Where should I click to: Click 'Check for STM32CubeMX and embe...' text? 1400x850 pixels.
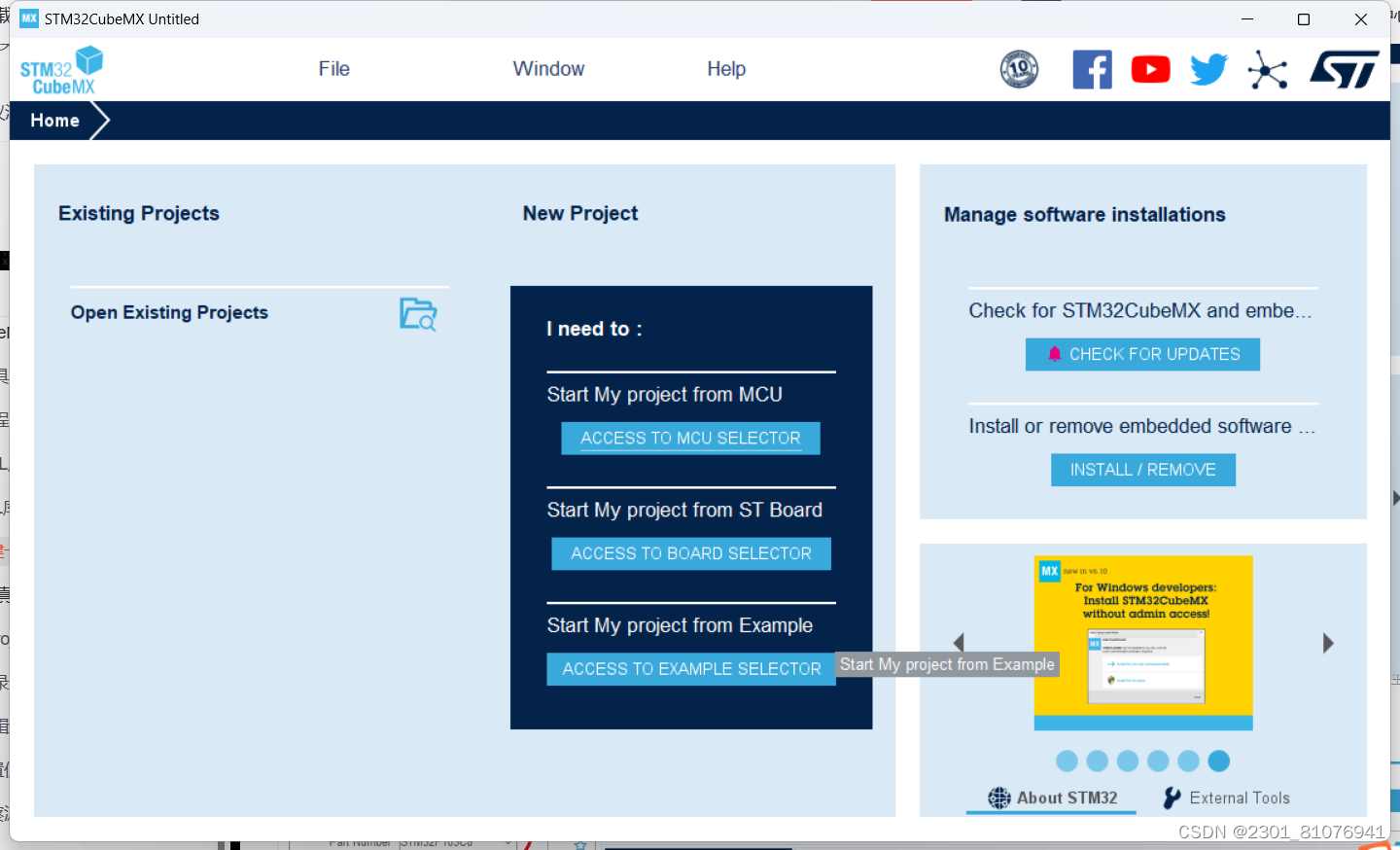coord(1140,310)
